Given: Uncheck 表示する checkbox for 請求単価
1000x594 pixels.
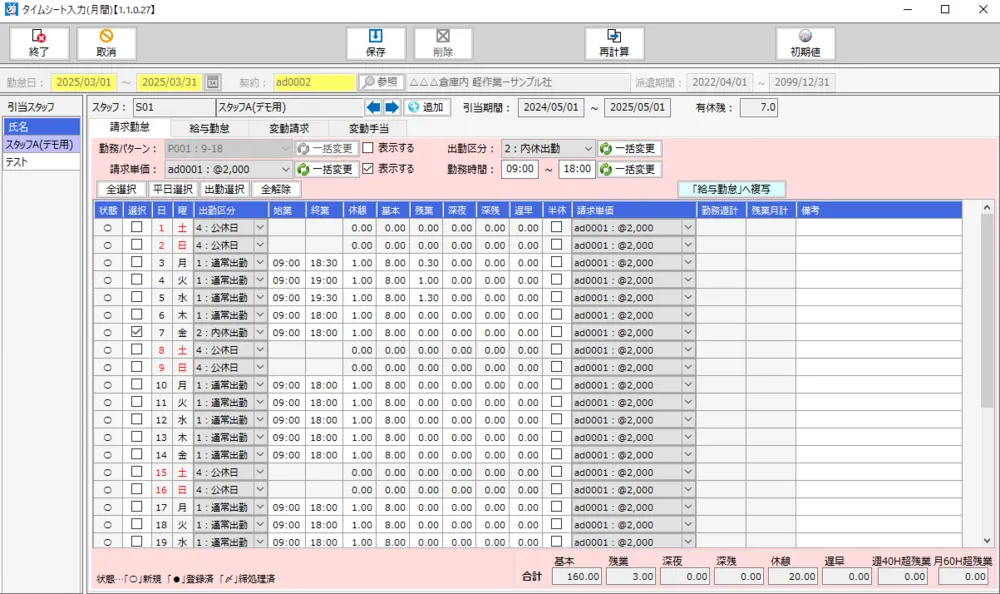Looking at the screenshot, I should [368, 168].
